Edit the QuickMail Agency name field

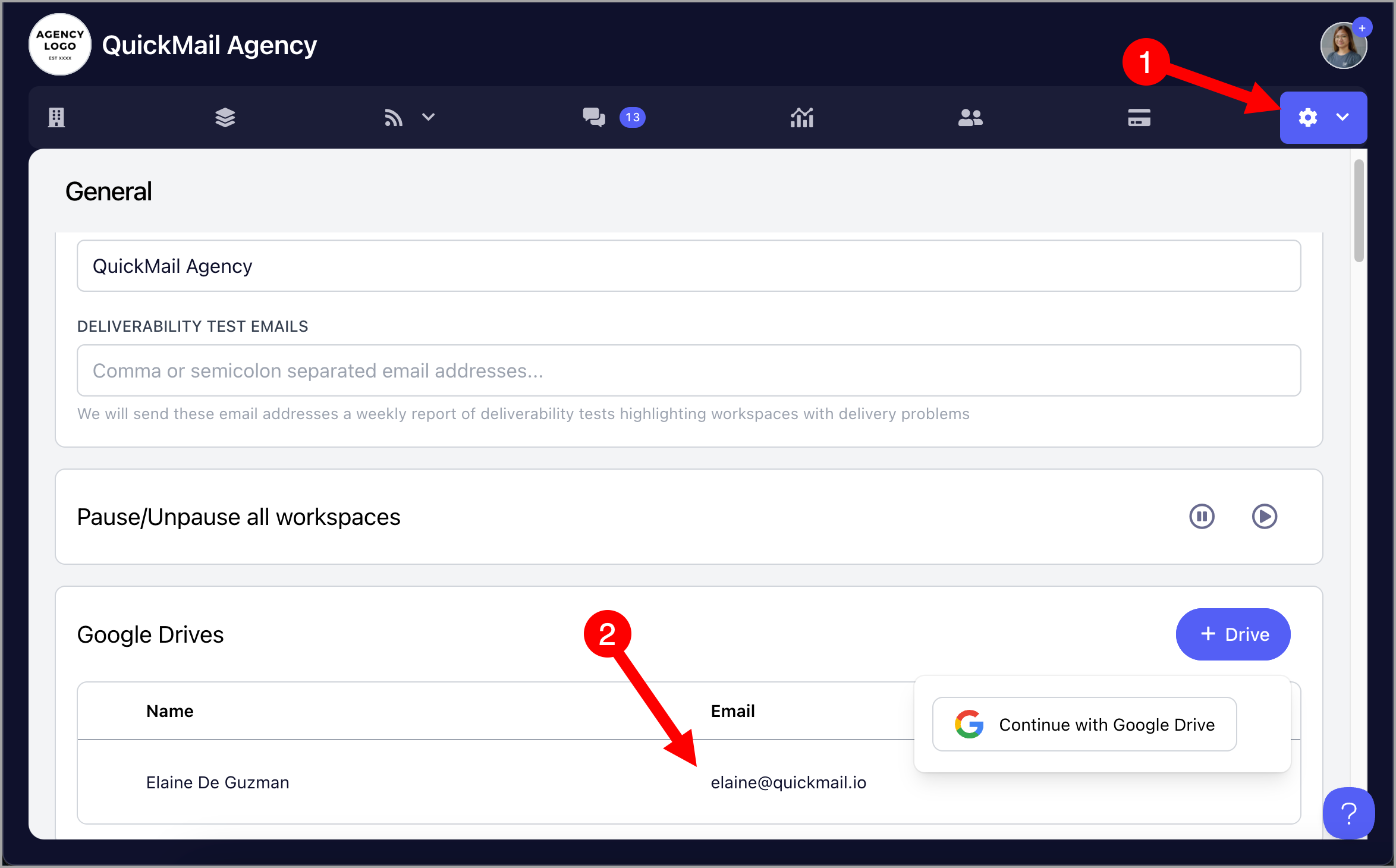pos(689,266)
